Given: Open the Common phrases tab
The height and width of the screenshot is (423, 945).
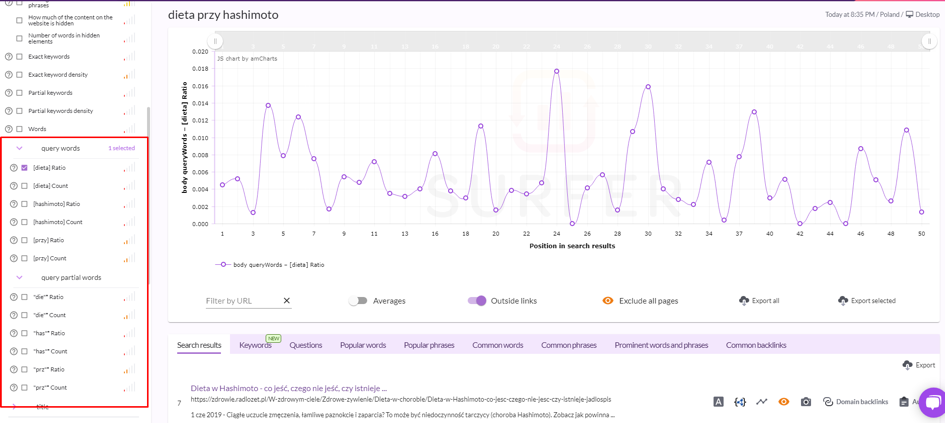Looking at the screenshot, I should (x=569, y=345).
